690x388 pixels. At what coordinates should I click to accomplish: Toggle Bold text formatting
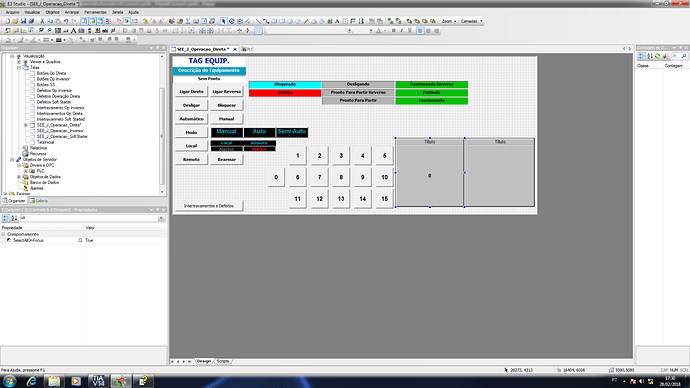pos(393,31)
